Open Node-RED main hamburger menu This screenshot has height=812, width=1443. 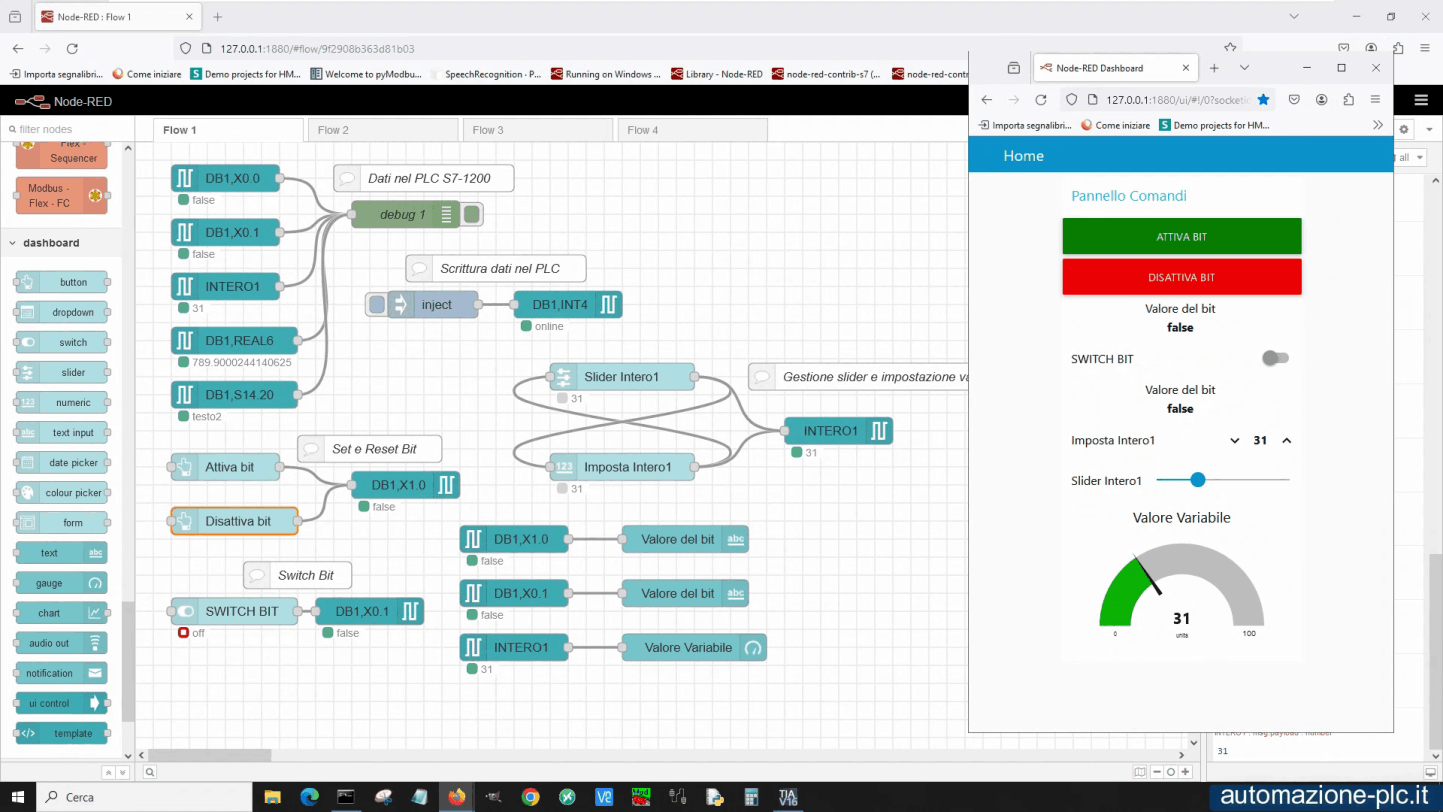(1421, 100)
